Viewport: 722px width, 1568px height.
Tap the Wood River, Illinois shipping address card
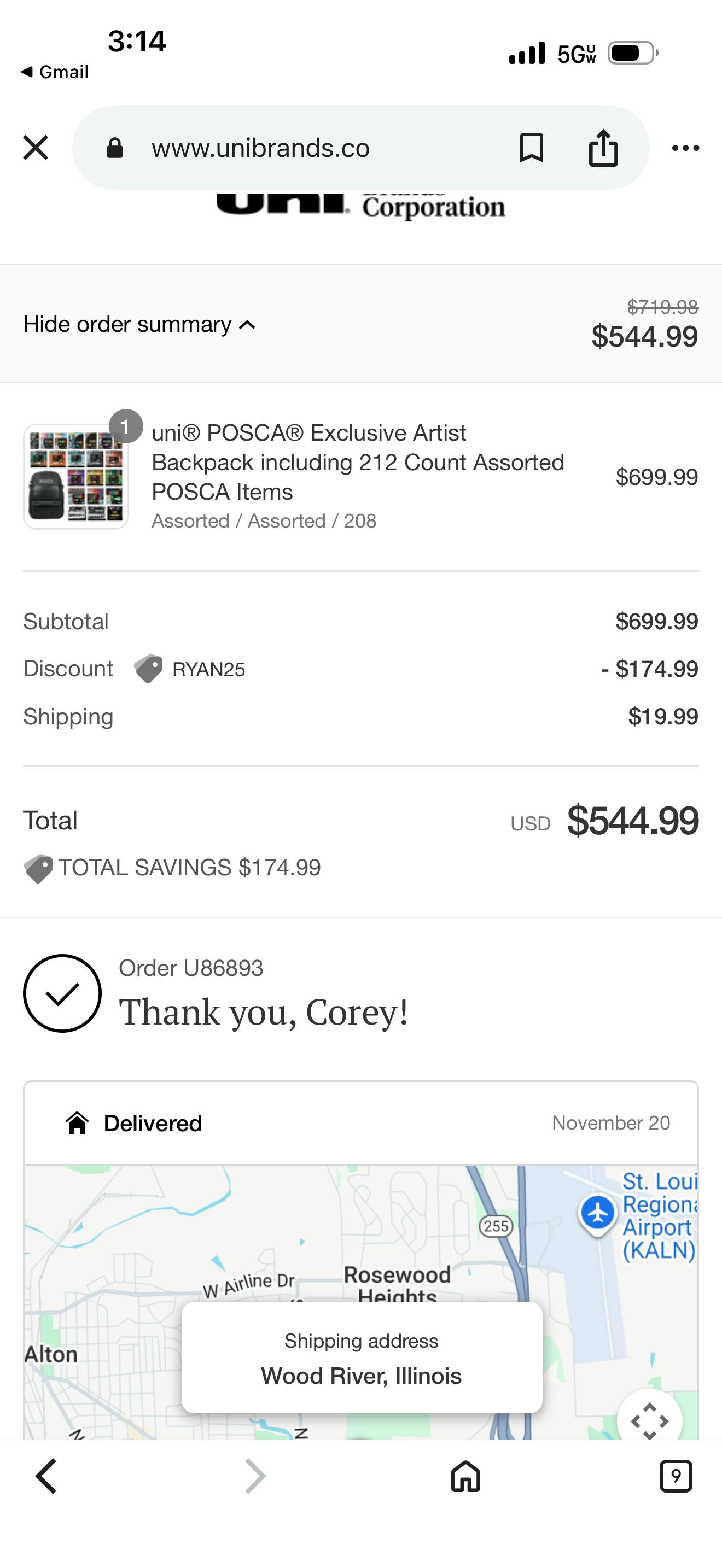(x=362, y=1358)
